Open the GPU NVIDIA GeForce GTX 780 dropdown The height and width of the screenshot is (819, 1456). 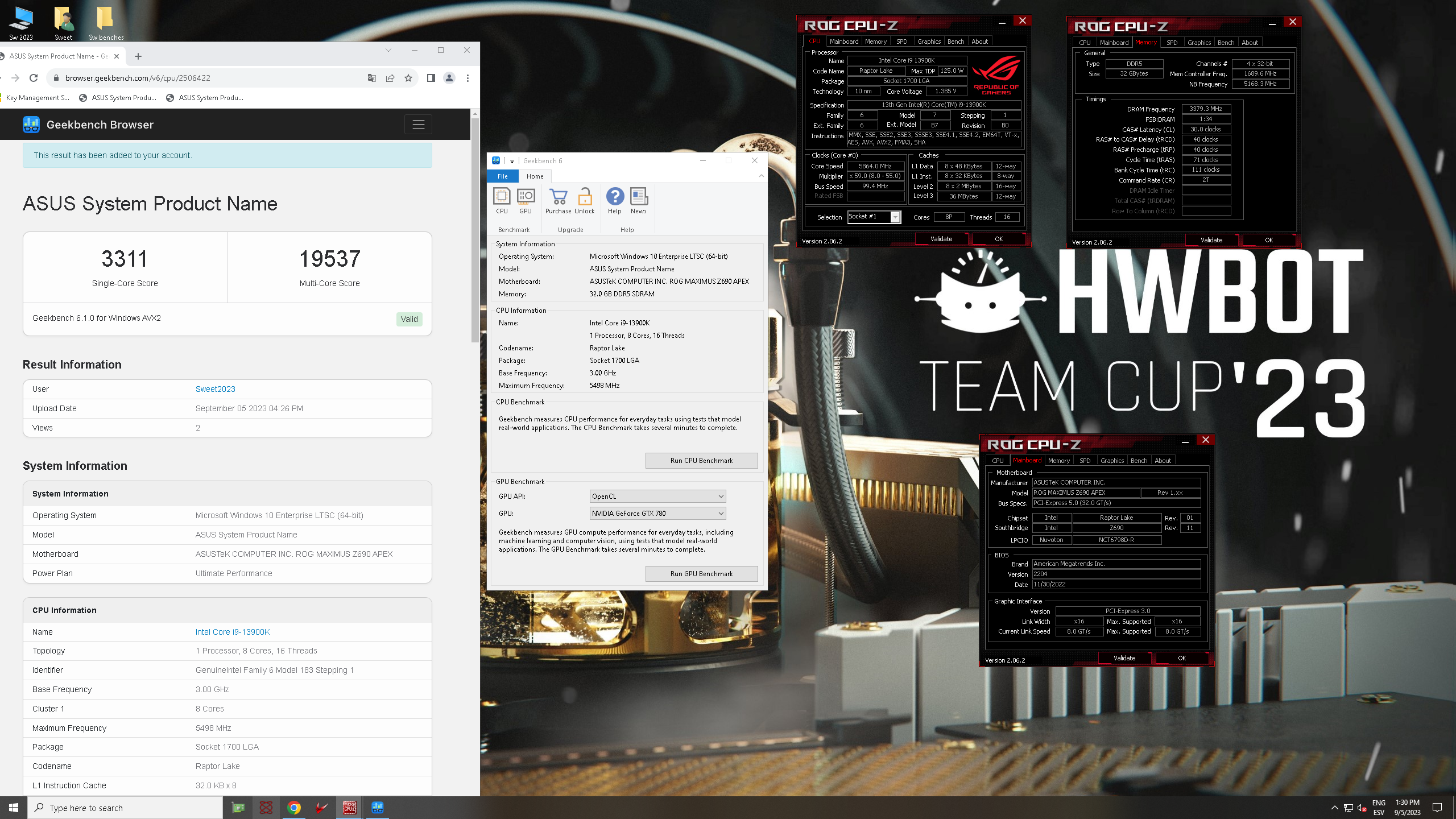(657, 514)
